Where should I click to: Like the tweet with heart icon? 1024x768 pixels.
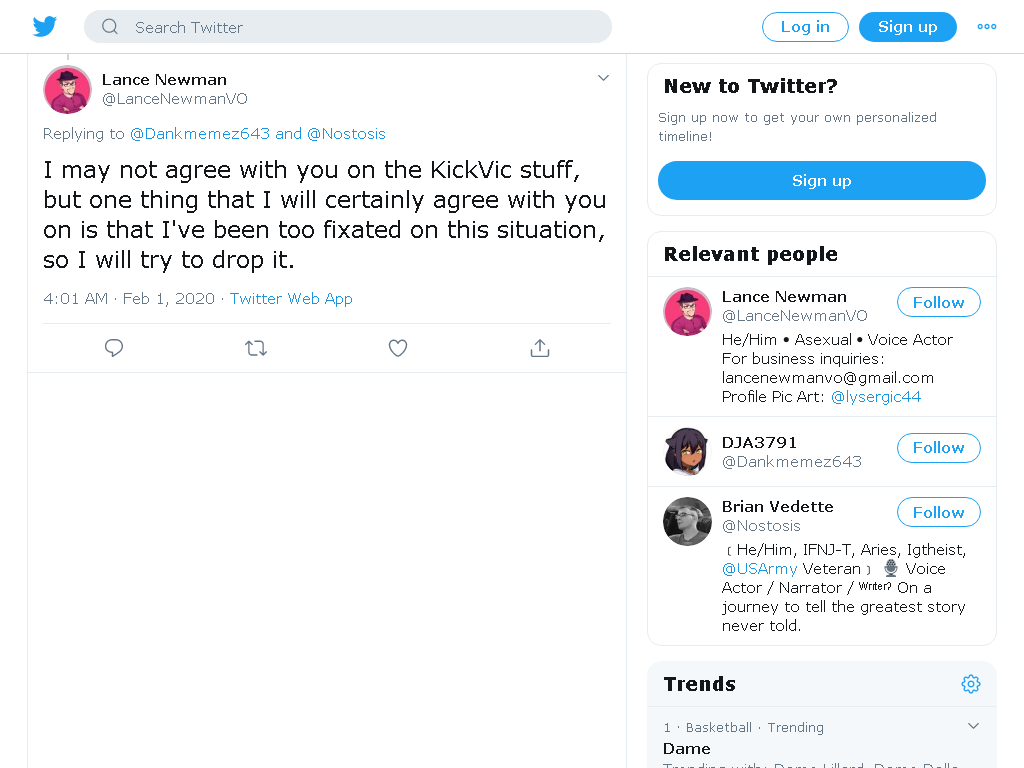pos(398,348)
